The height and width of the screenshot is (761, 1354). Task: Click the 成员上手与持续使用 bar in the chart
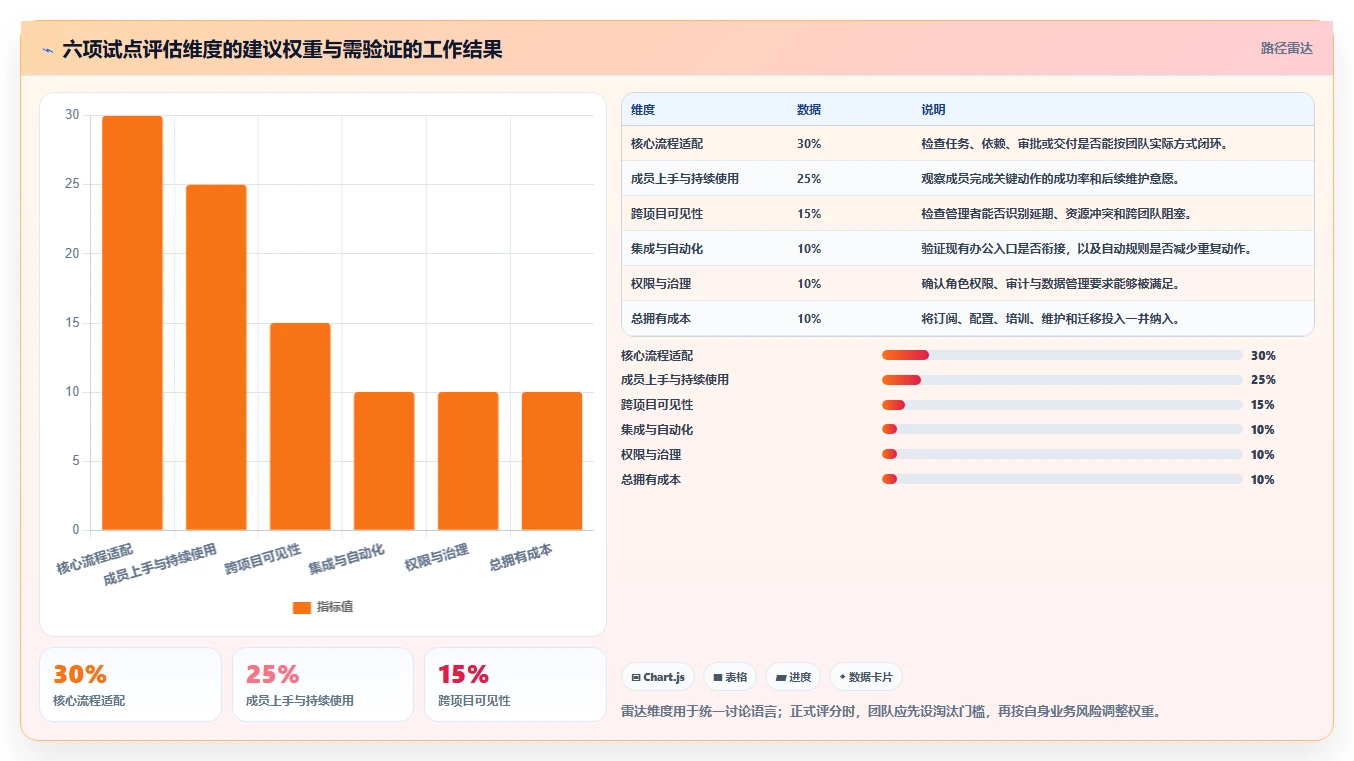[216, 357]
